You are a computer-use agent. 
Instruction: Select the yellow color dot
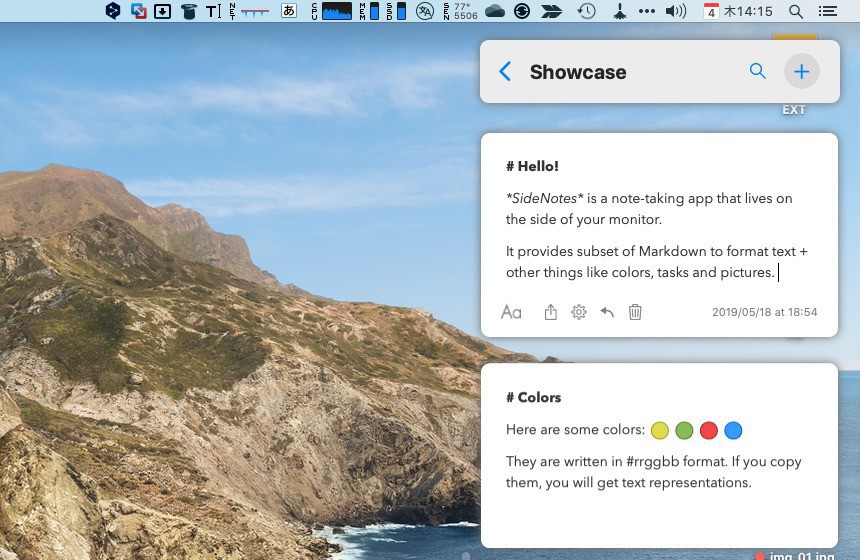pos(659,431)
